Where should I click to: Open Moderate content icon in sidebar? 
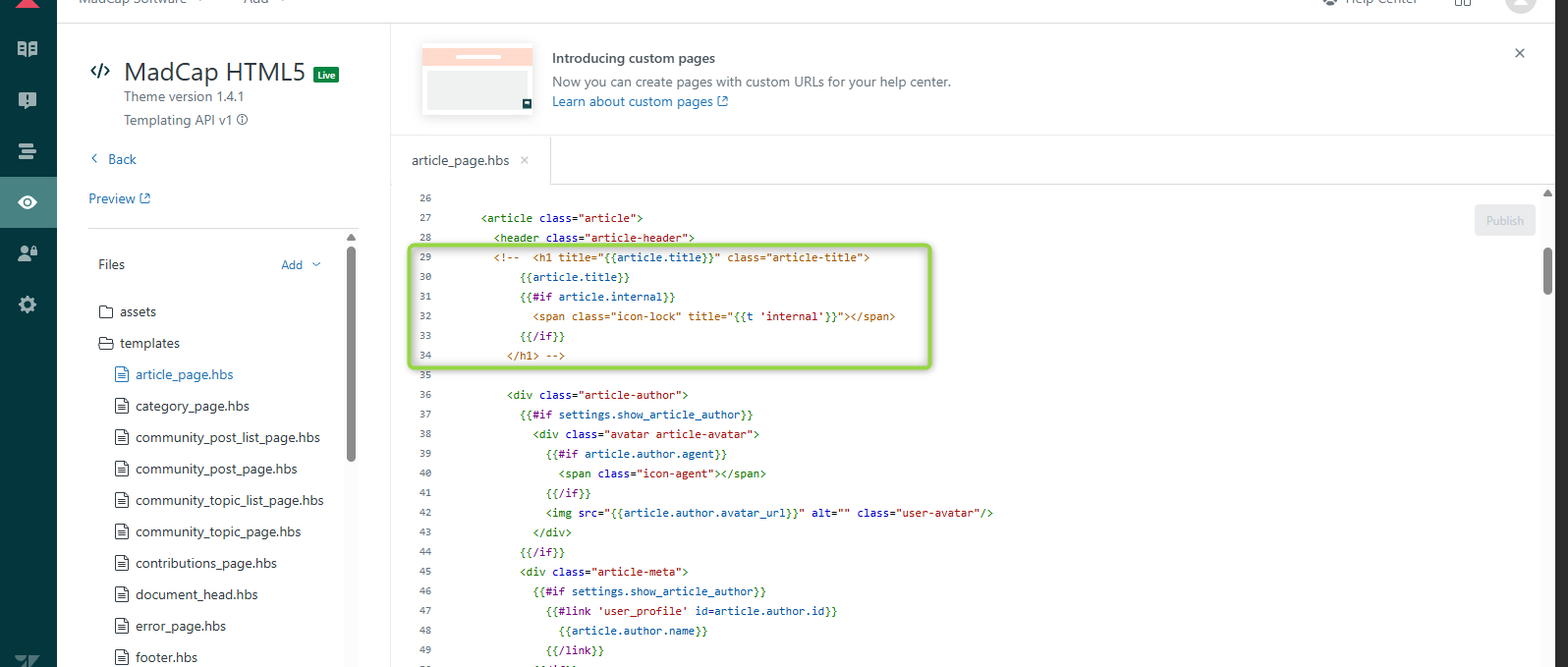[x=28, y=100]
